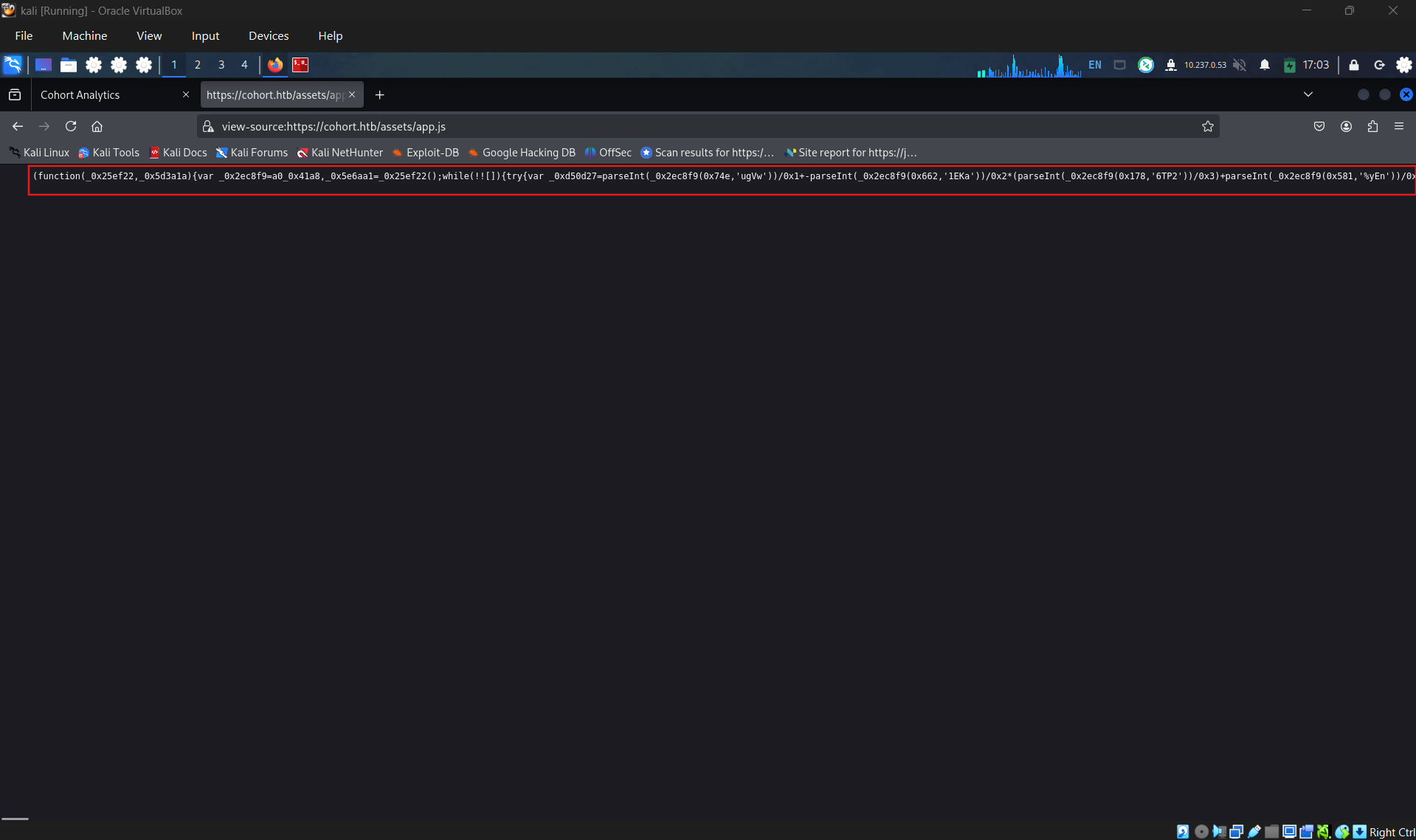This screenshot has height=840, width=1416.
Task: Bookmark this page with star icon
Action: click(x=1207, y=126)
